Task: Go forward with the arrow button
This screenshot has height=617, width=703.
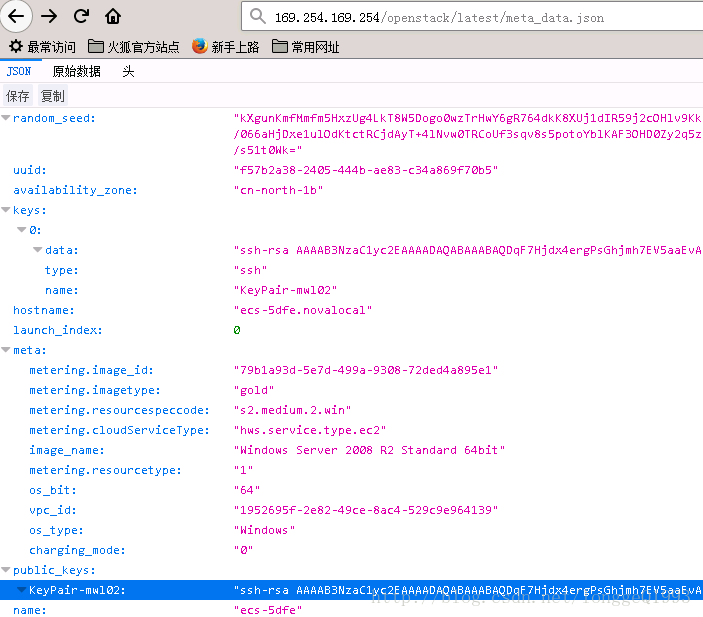Action: tap(49, 17)
